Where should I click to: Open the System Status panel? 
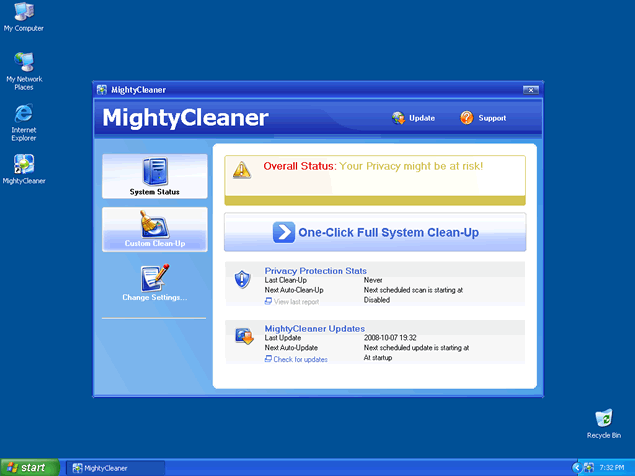tap(154, 176)
